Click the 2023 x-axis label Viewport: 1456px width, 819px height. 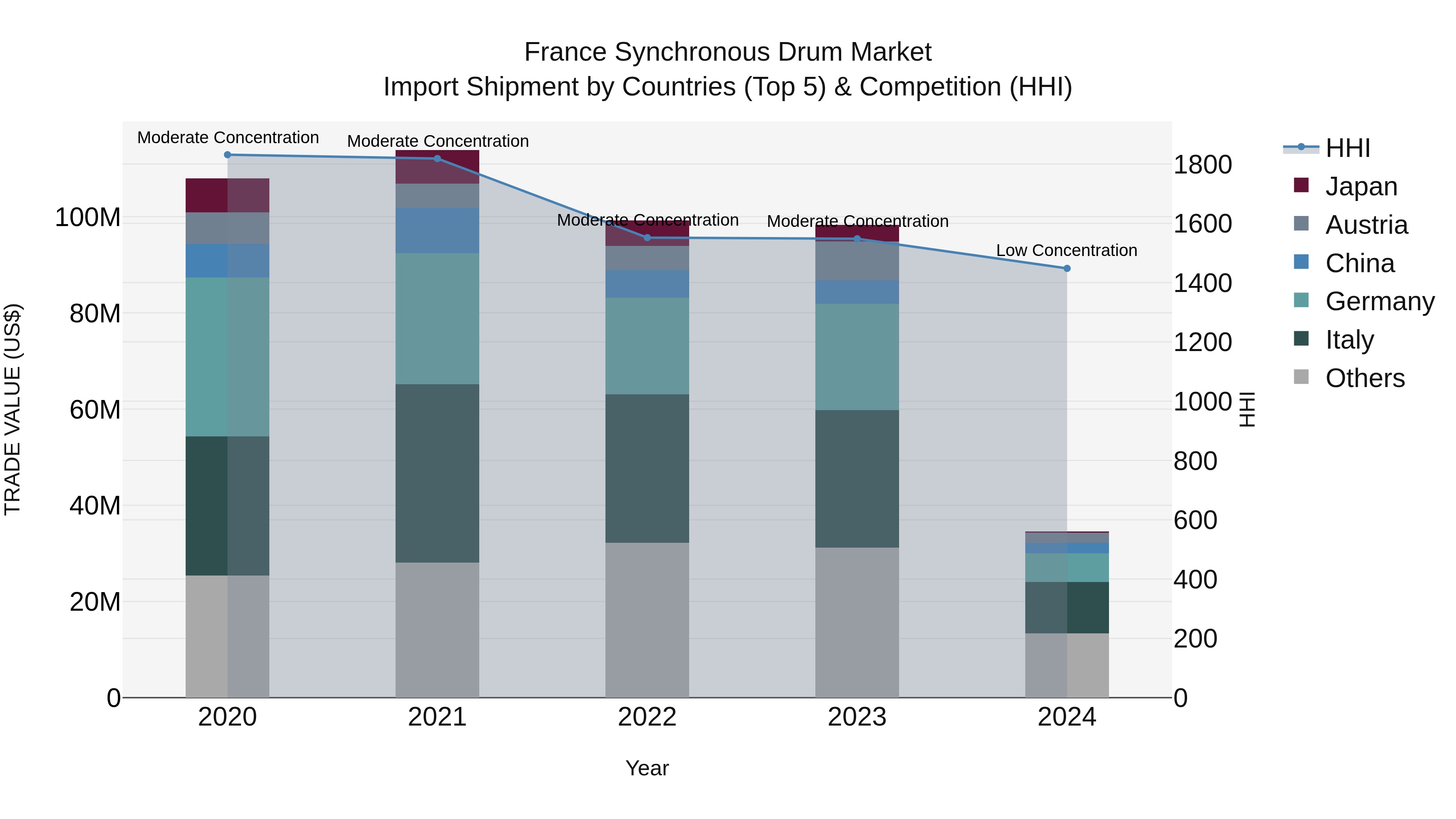857,717
